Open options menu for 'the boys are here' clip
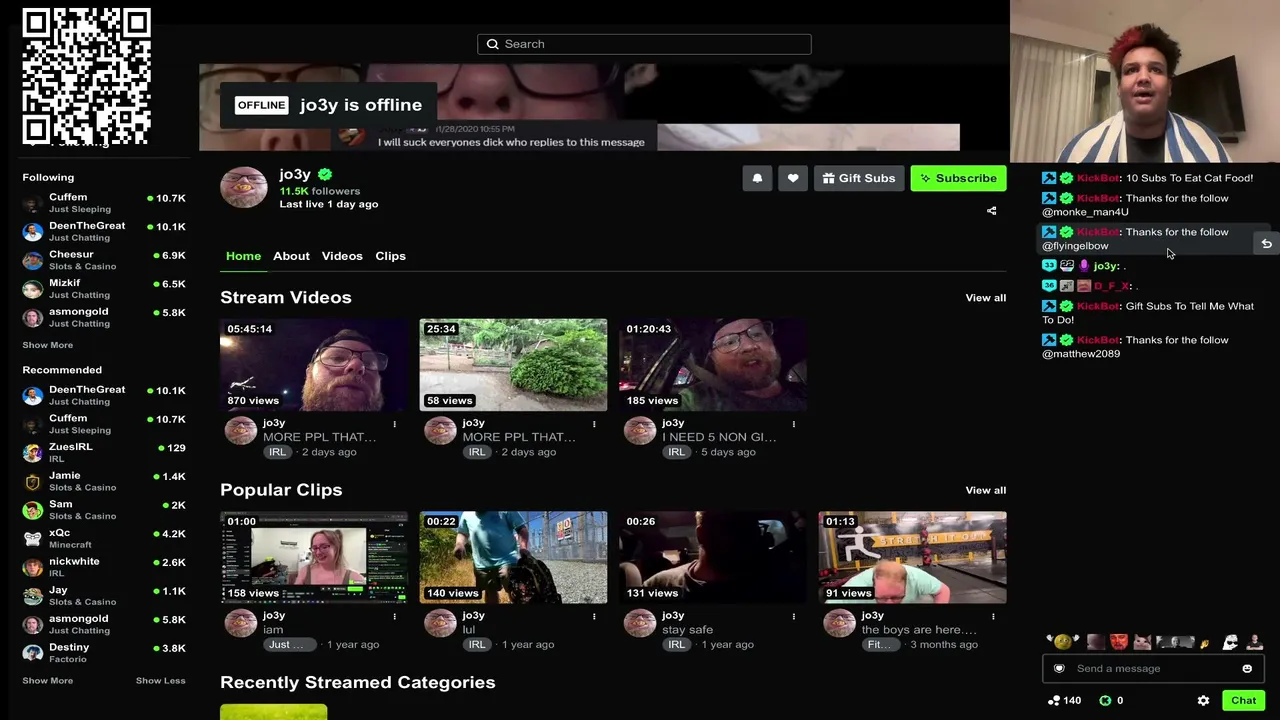This screenshot has height=720, width=1280. point(993,616)
